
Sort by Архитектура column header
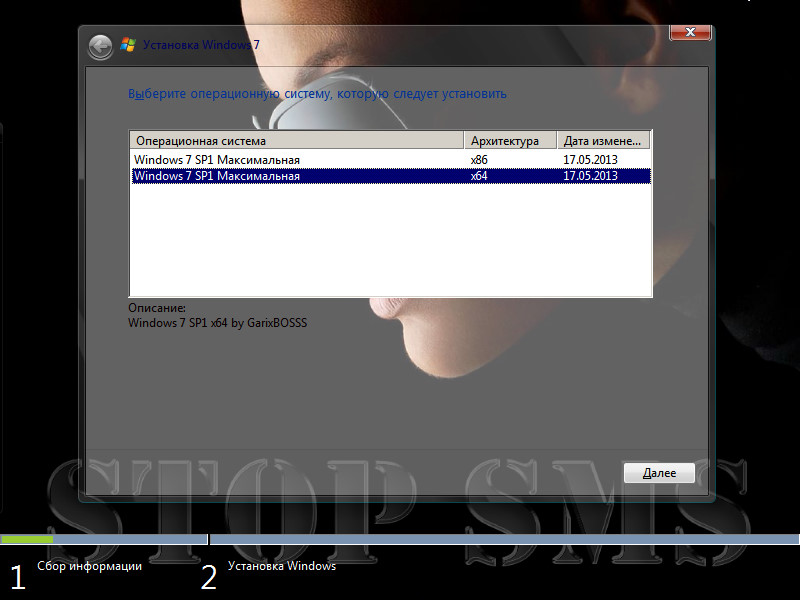pos(510,141)
